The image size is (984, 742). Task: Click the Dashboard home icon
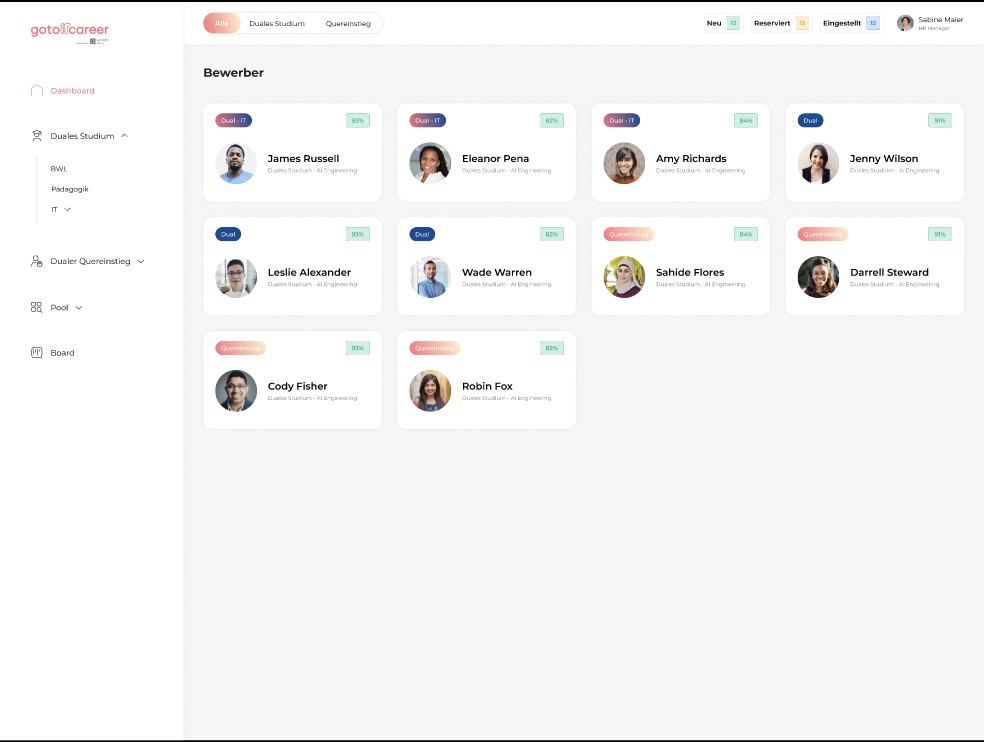pyautogui.click(x=37, y=91)
